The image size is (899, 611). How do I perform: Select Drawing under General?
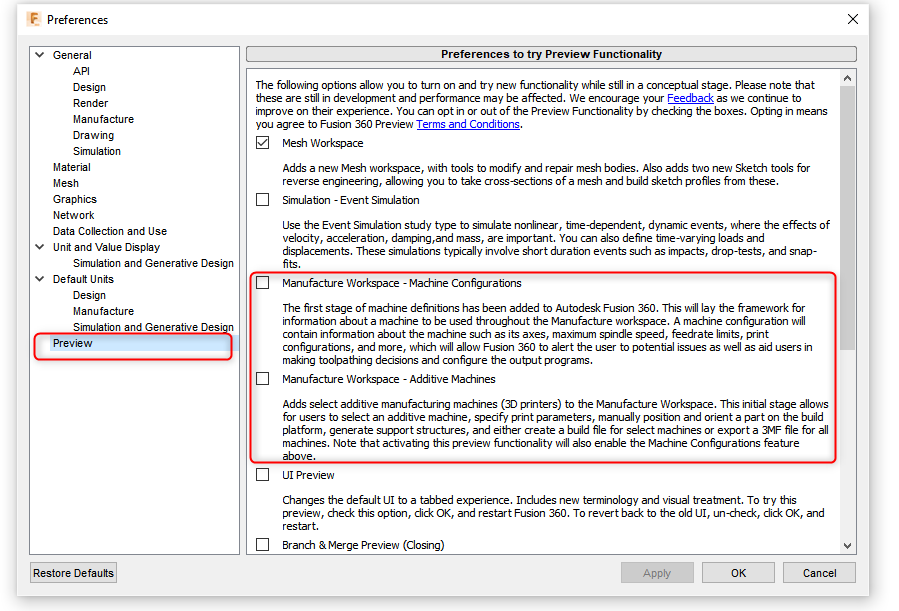[93, 135]
